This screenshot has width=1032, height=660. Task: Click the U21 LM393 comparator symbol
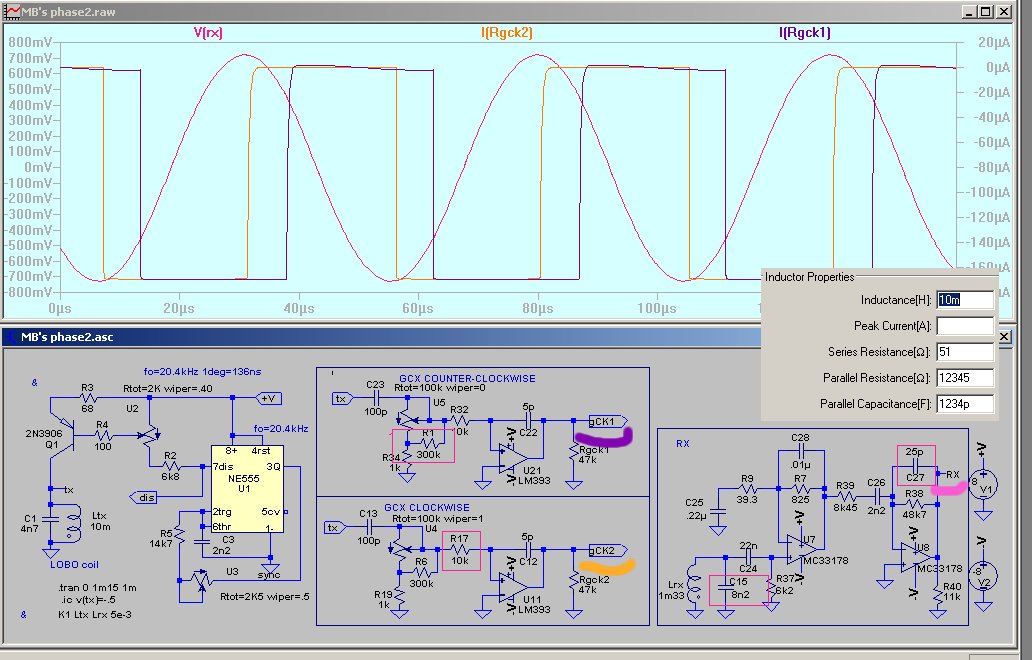coord(513,458)
